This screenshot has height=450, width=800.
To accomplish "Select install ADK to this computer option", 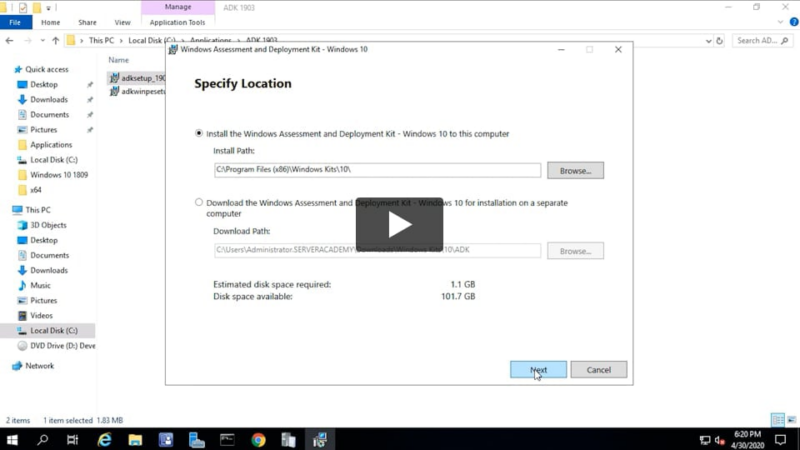I will coord(199,133).
